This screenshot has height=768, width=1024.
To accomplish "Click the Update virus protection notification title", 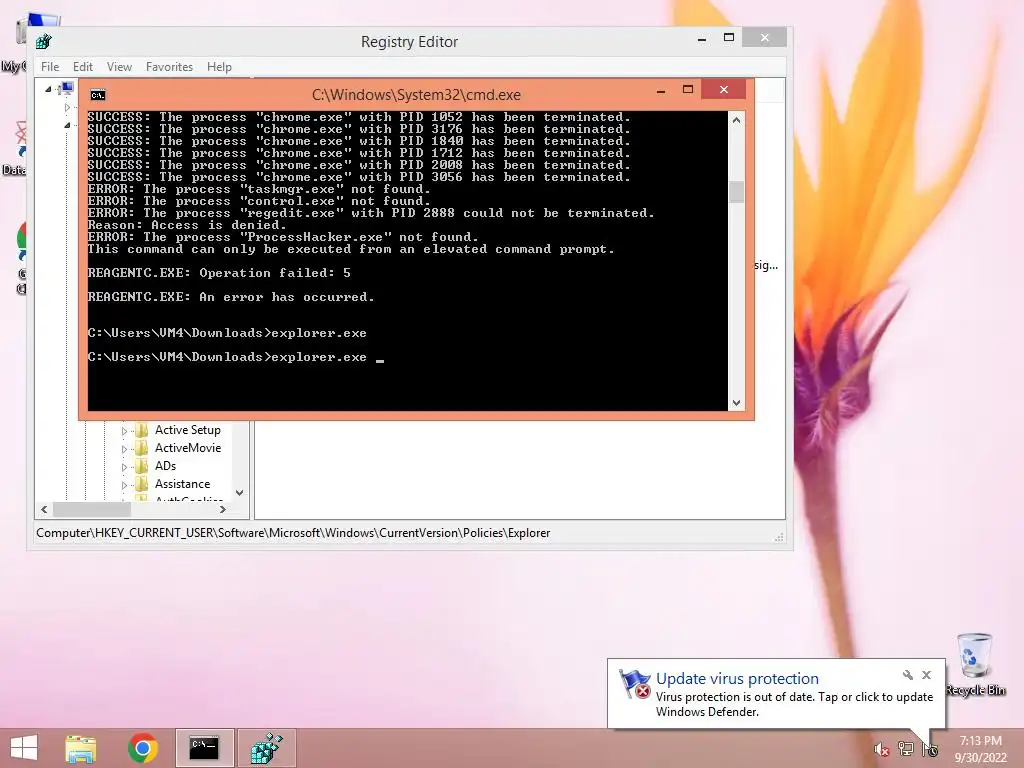I will pyautogui.click(x=737, y=679).
